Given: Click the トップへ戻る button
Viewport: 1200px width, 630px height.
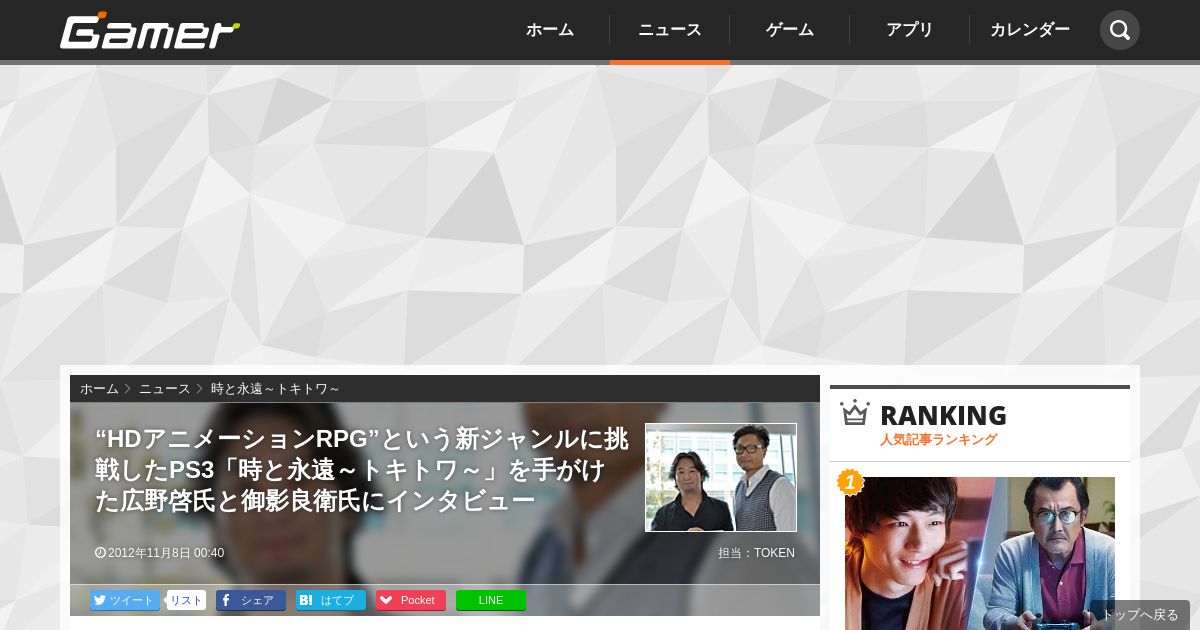Looking at the screenshot, I should 1140,615.
